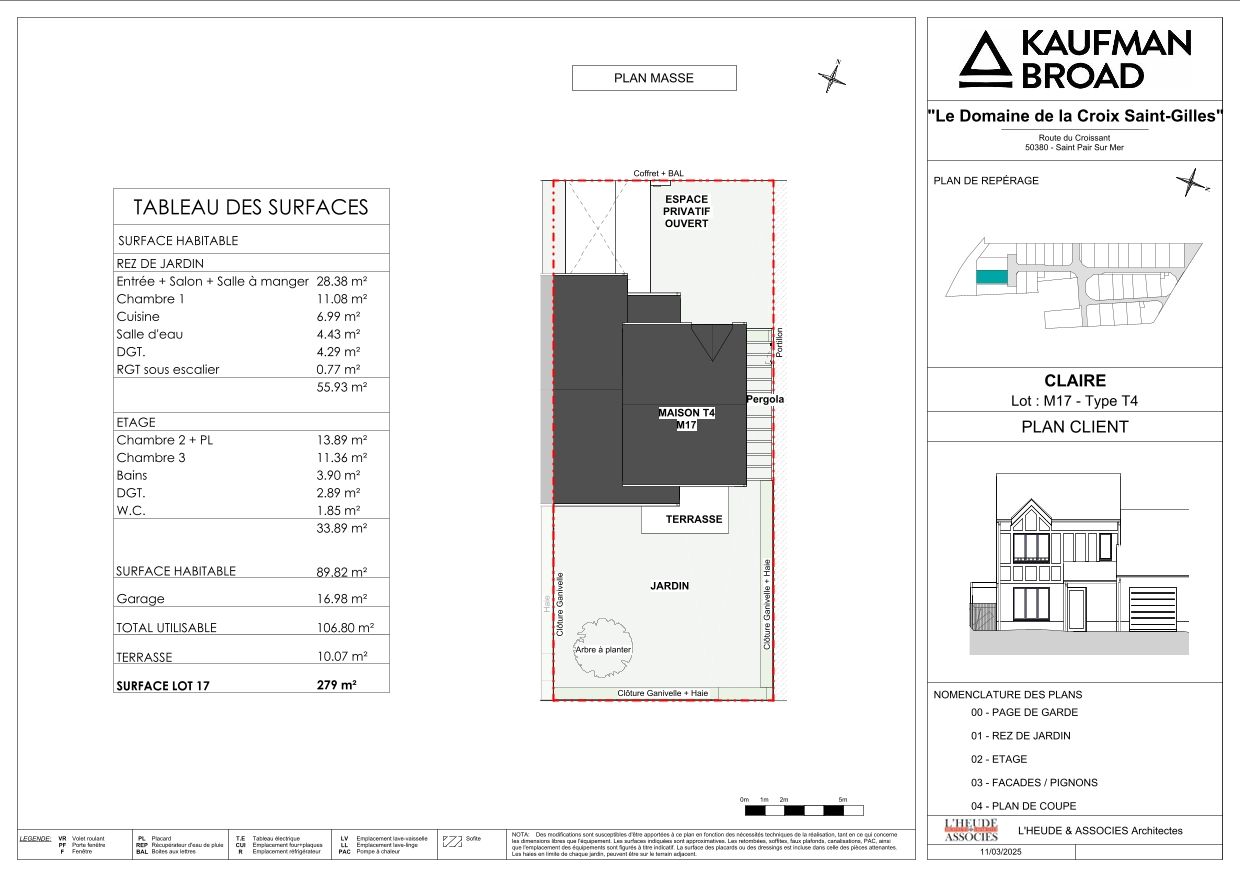The image size is (1240, 877).
Task: Select the CLAIRE Lot M17 title block
Action: point(1075,389)
